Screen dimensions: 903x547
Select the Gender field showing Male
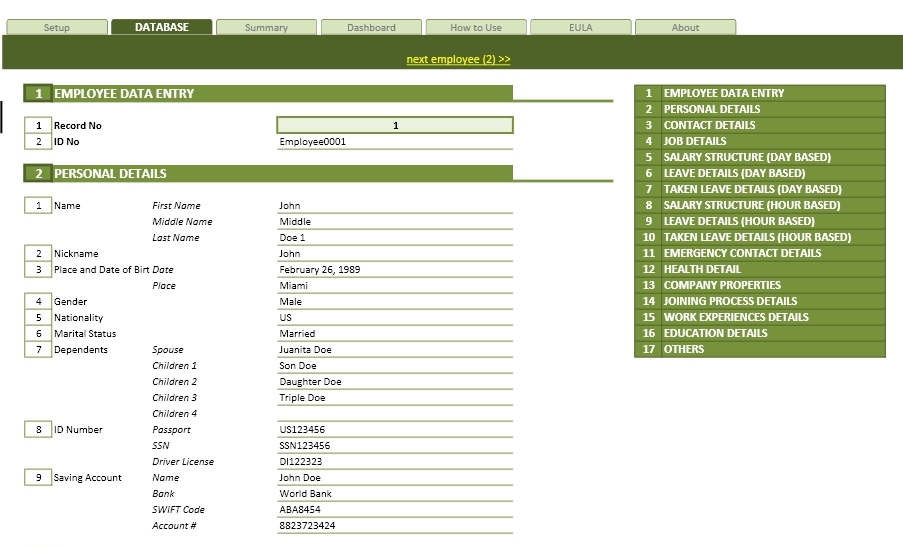[395, 302]
